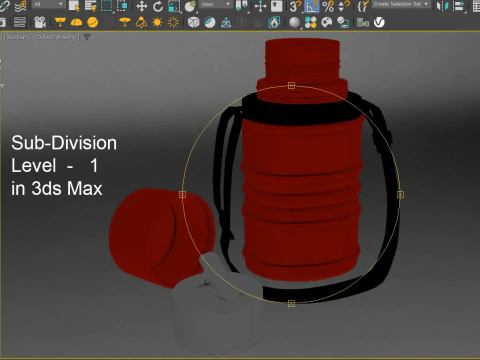Click the orange dome light icon
The width and height of the screenshot is (480, 360).
pos(76,22)
